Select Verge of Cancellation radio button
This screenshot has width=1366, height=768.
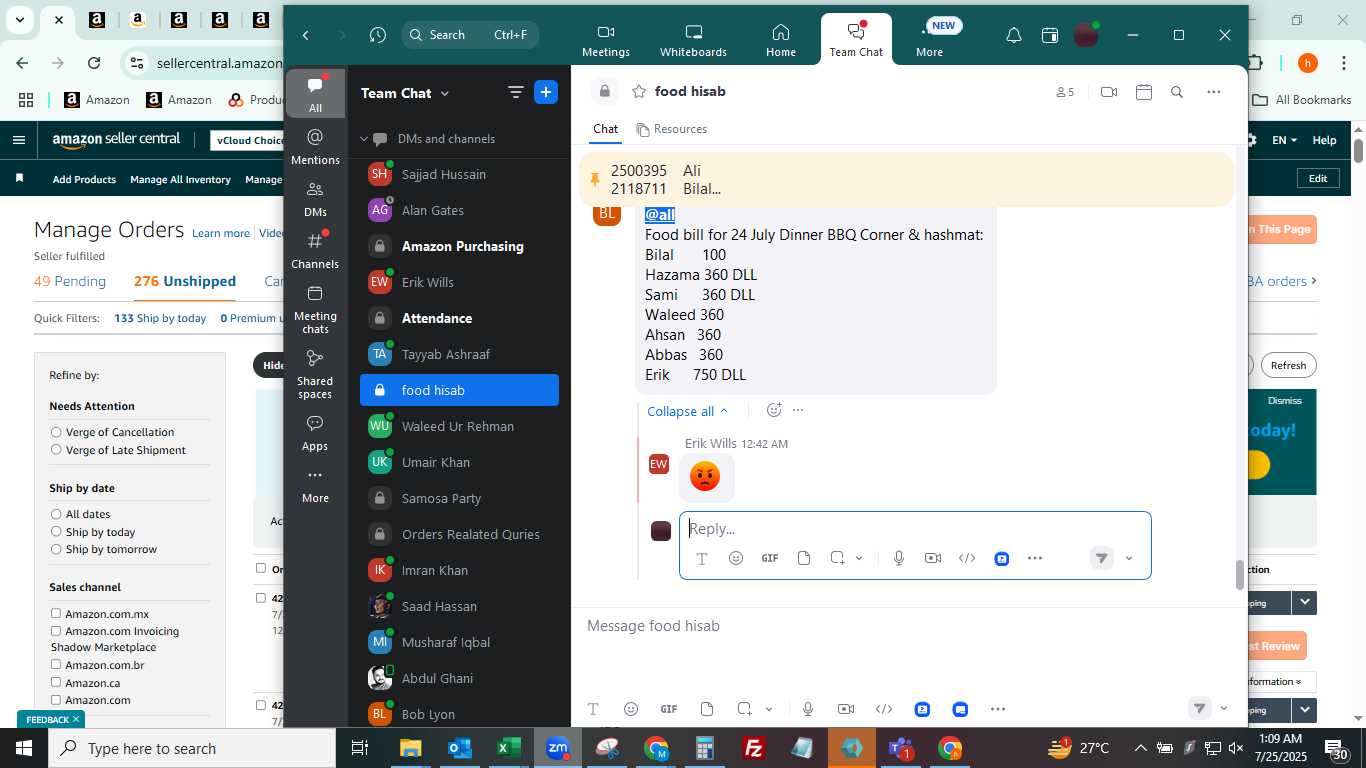click(x=56, y=432)
